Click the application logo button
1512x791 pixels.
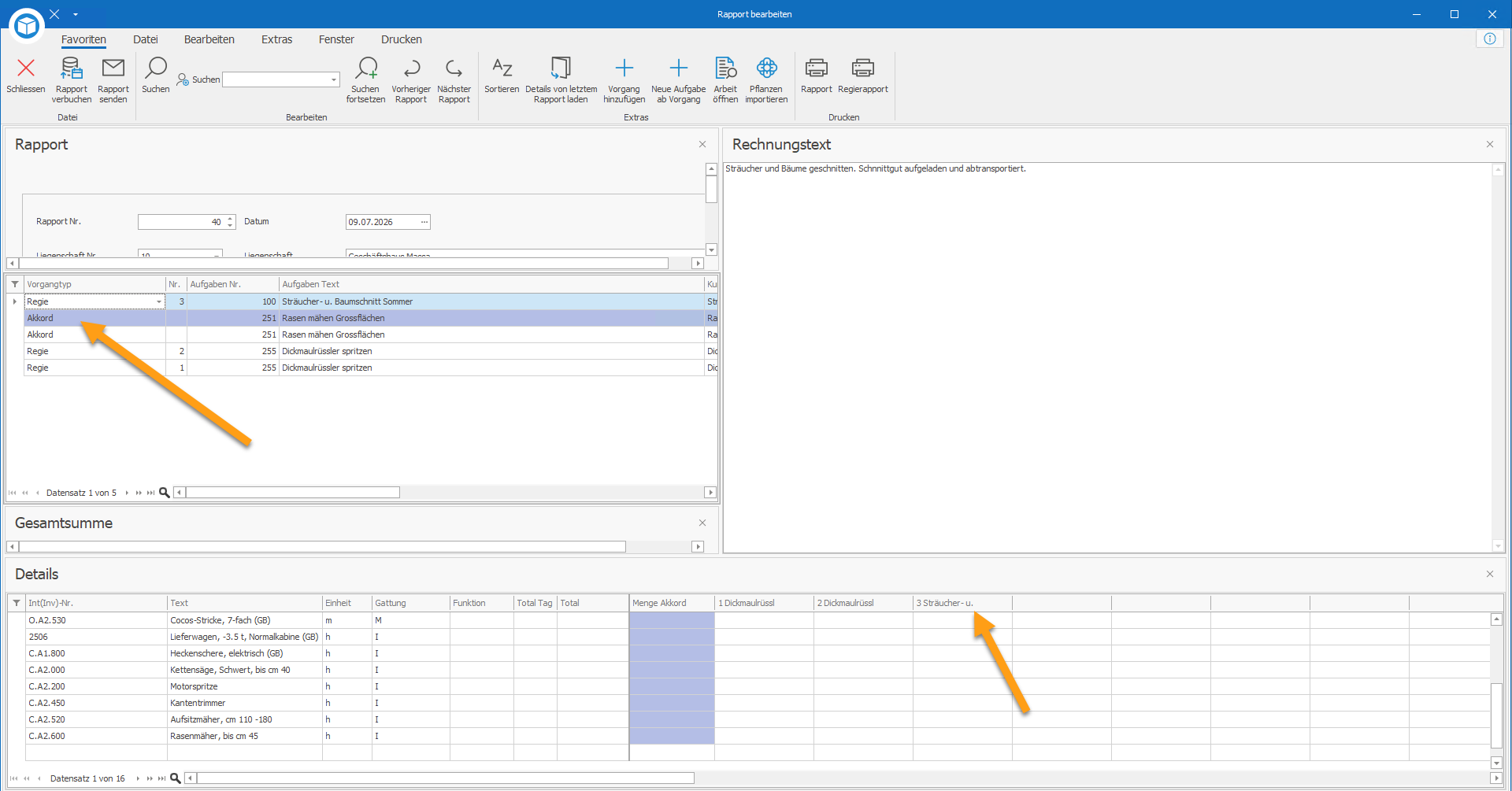click(27, 26)
